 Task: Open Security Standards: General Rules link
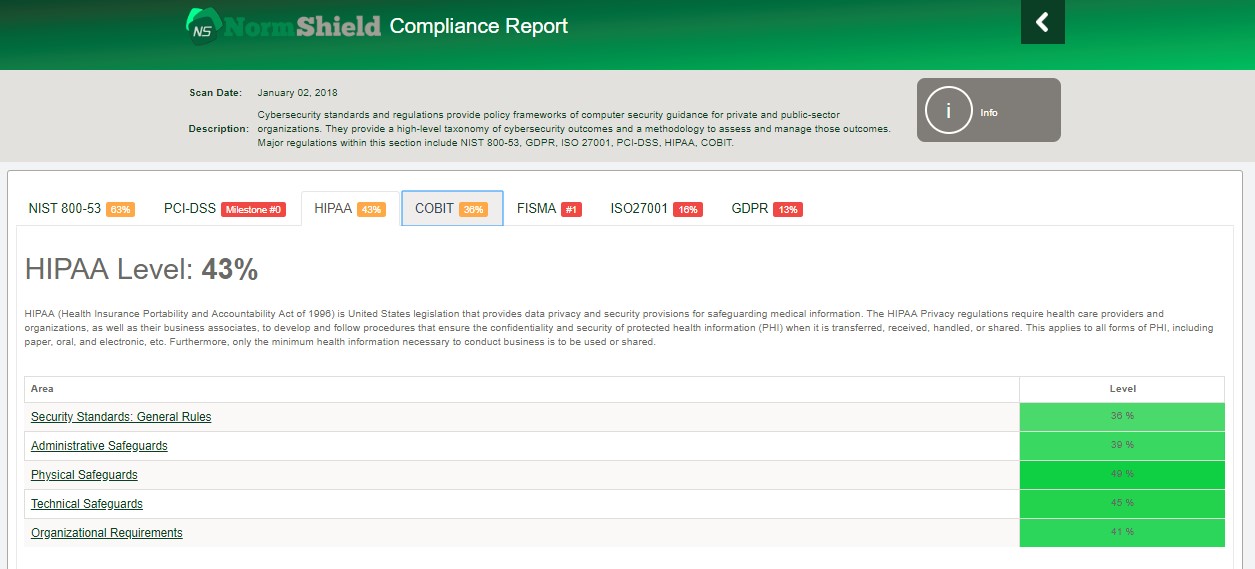pyautogui.click(x=121, y=417)
